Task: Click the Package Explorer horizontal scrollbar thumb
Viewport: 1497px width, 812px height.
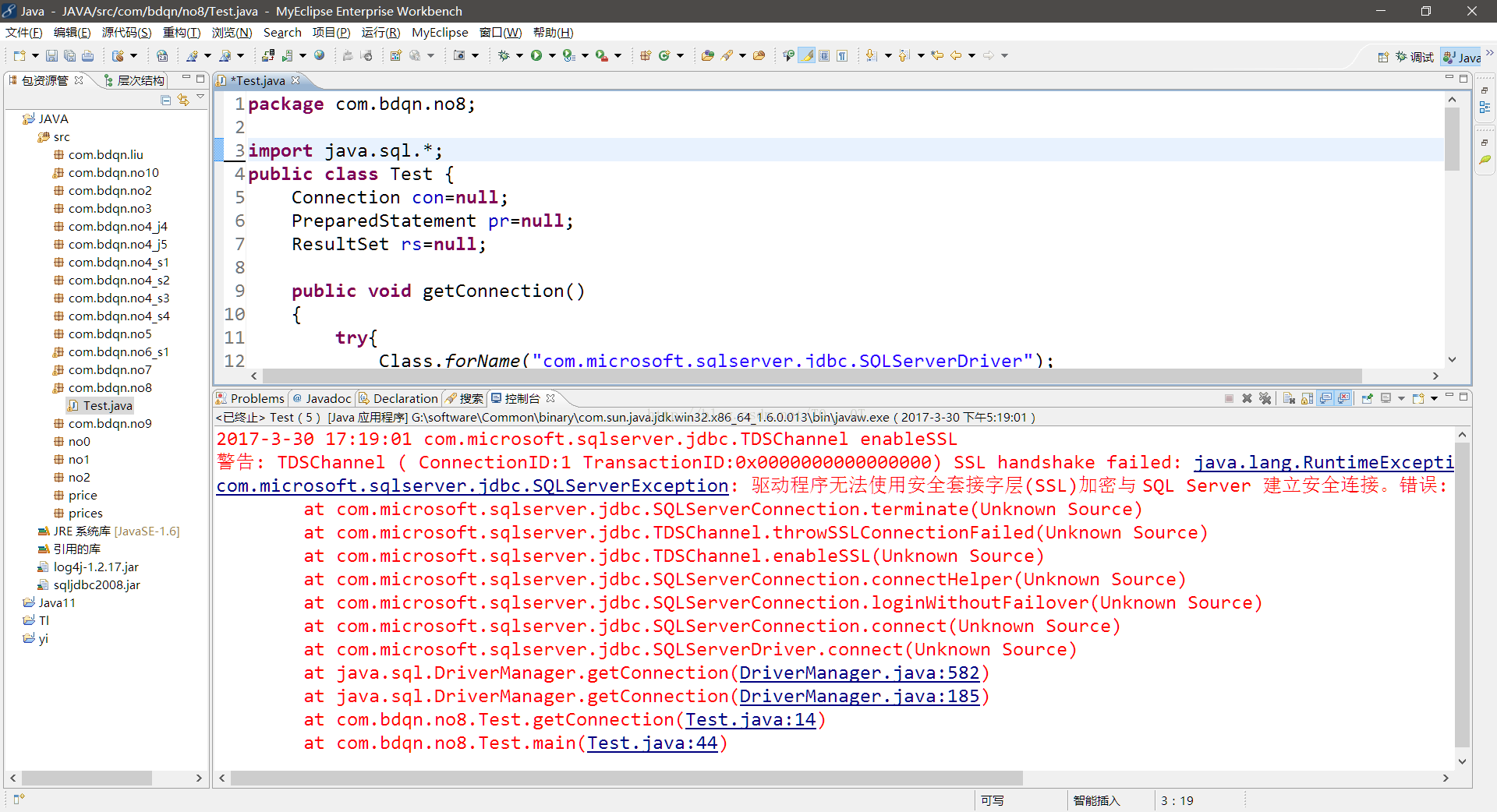Action: (87, 778)
